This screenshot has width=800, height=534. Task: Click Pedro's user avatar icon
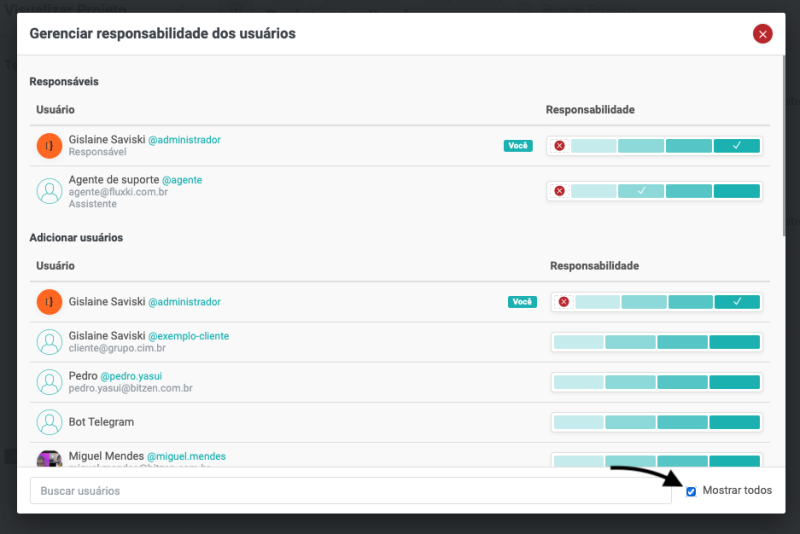click(x=49, y=382)
